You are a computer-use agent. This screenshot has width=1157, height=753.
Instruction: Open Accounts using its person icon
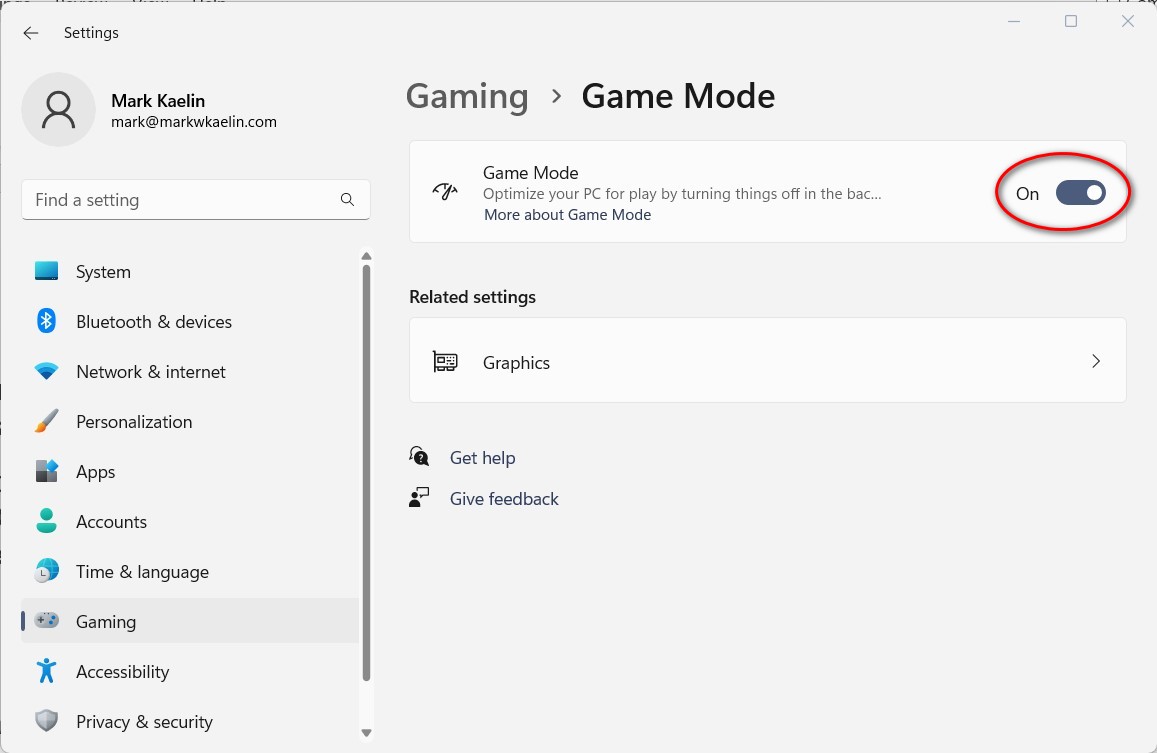[x=46, y=521]
